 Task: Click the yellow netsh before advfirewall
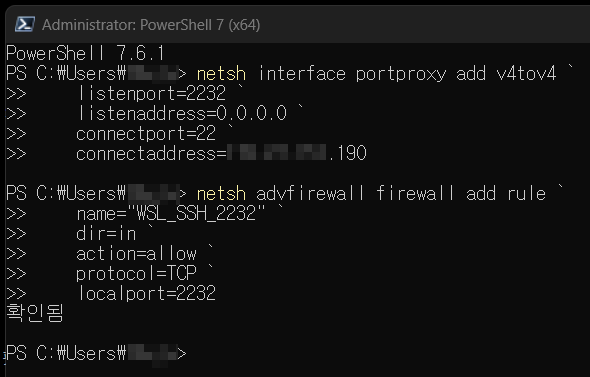(x=221, y=194)
